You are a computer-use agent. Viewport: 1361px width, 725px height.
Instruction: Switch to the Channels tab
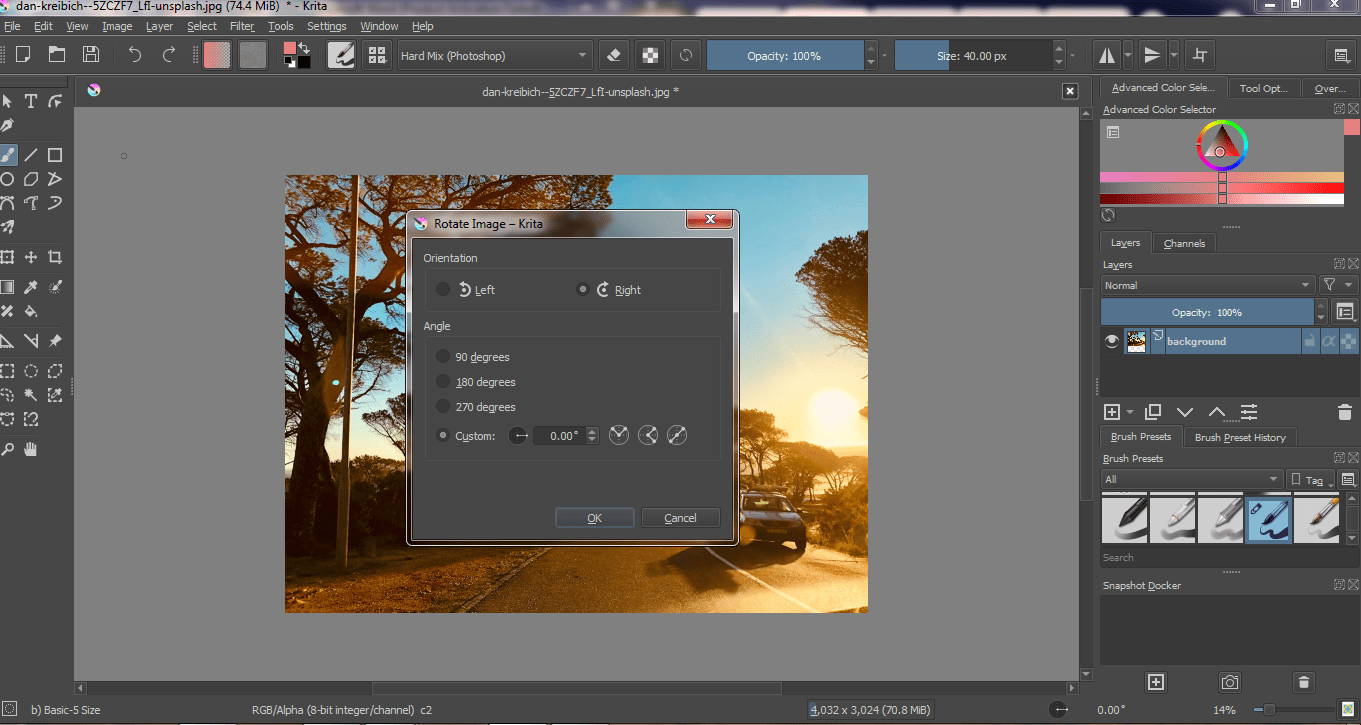point(1184,242)
